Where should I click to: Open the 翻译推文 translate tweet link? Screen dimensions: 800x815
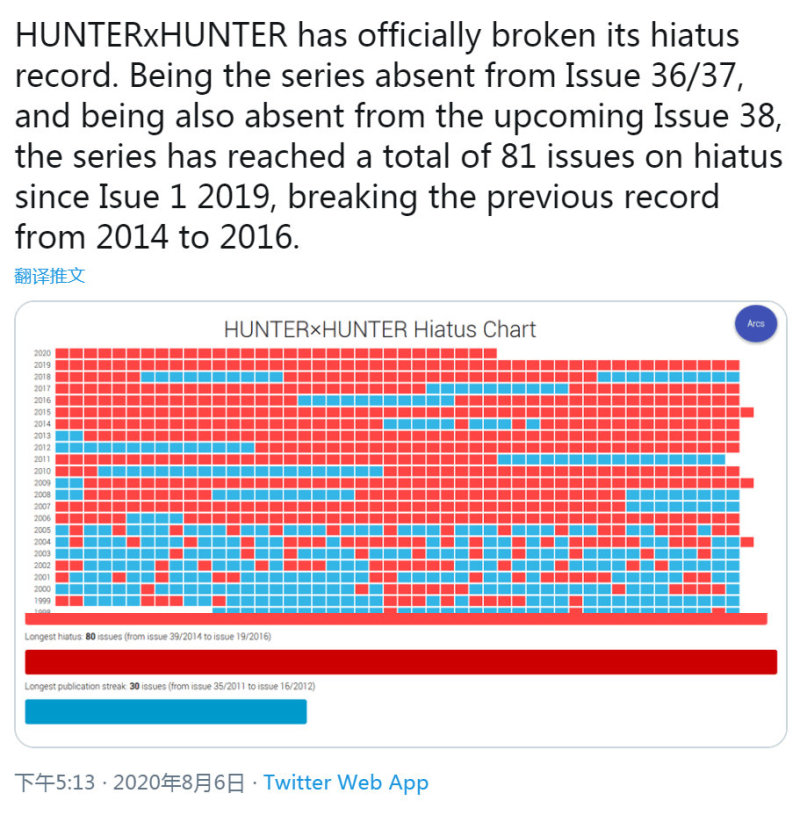click(x=49, y=275)
